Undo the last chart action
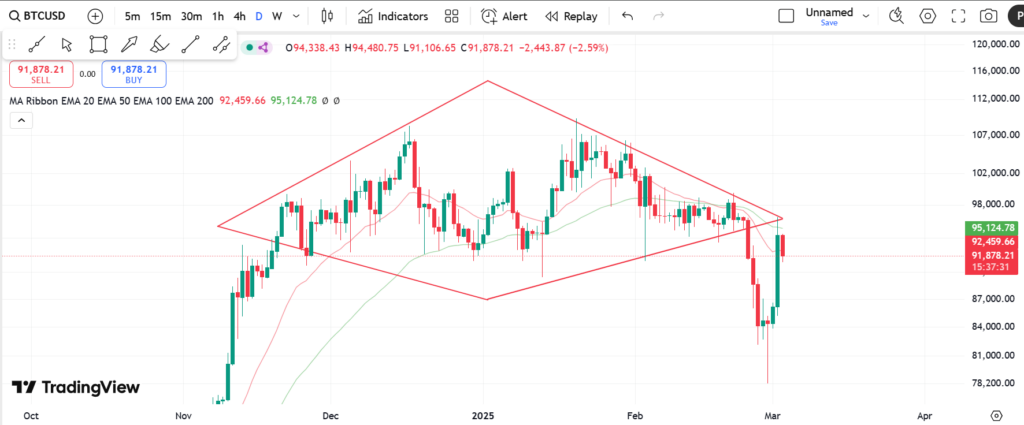The image size is (1024, 425). tap(628, 16)
